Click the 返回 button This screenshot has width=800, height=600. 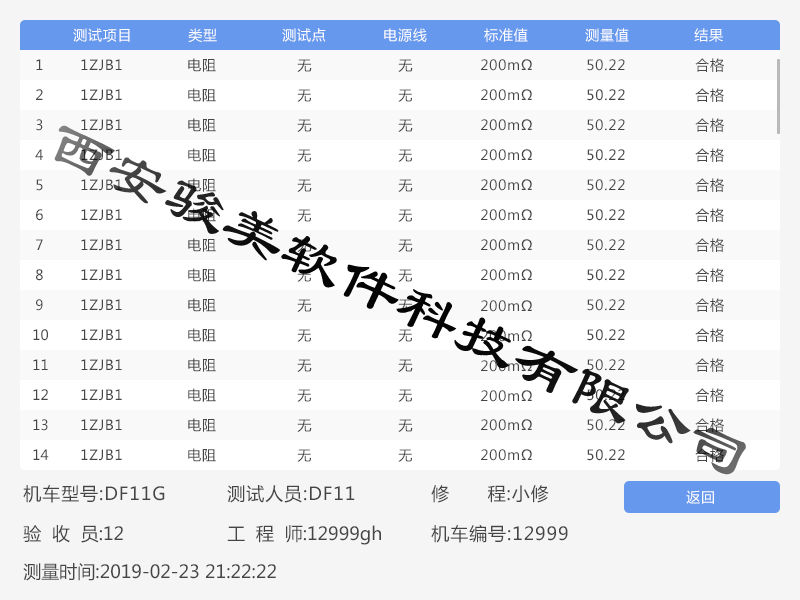(x=701, y=497)
